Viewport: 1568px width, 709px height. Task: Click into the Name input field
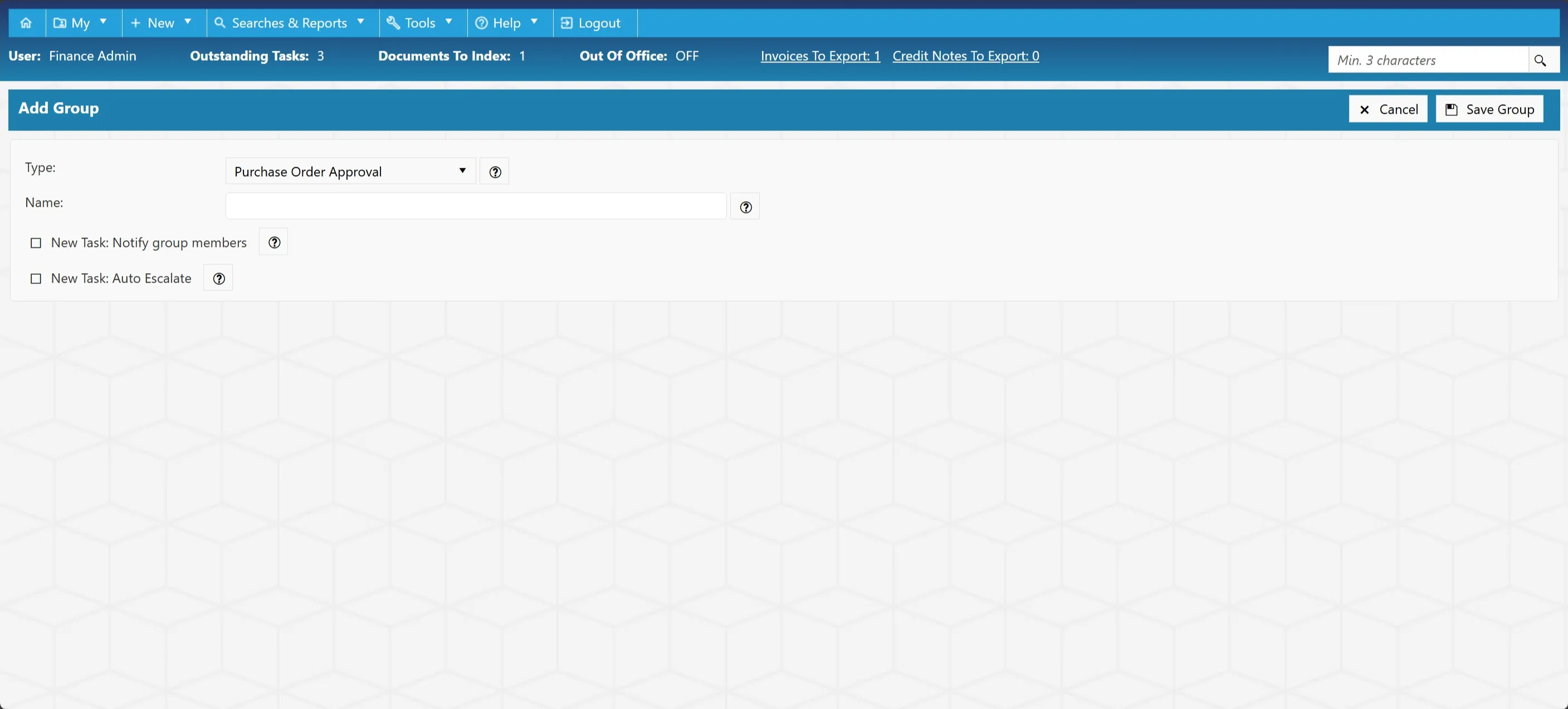pos(476,206)
